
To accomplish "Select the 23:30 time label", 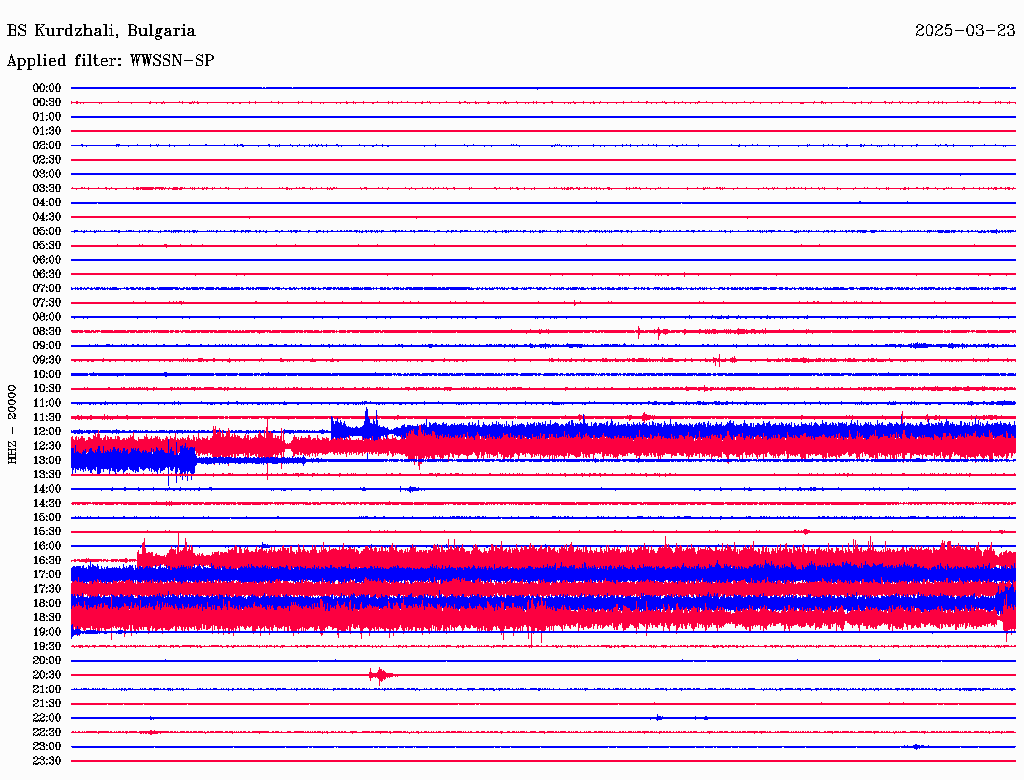I will [x=47, y=761].
